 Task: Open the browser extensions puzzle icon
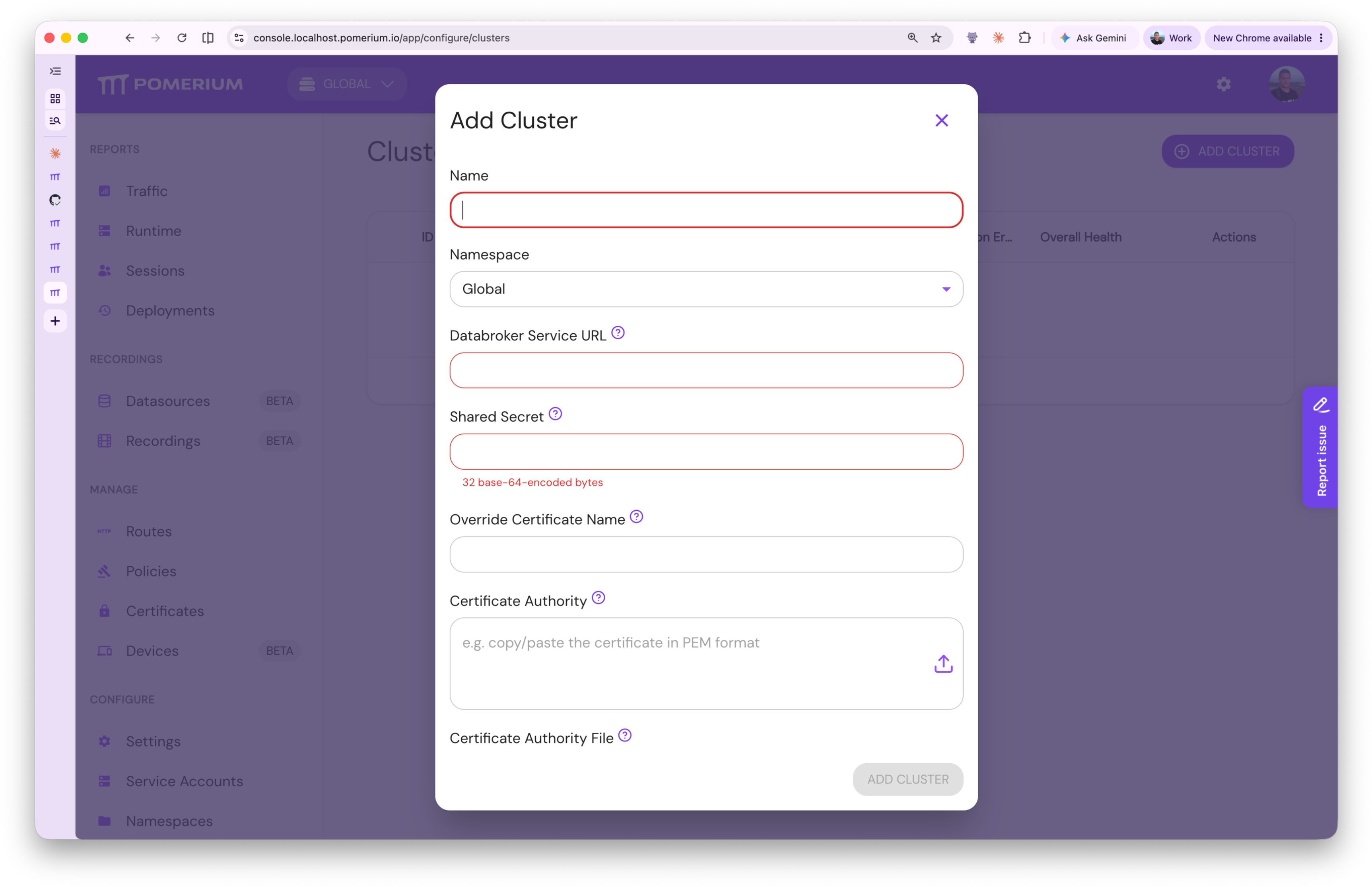pyautogui.click(x=1024, y=38)
